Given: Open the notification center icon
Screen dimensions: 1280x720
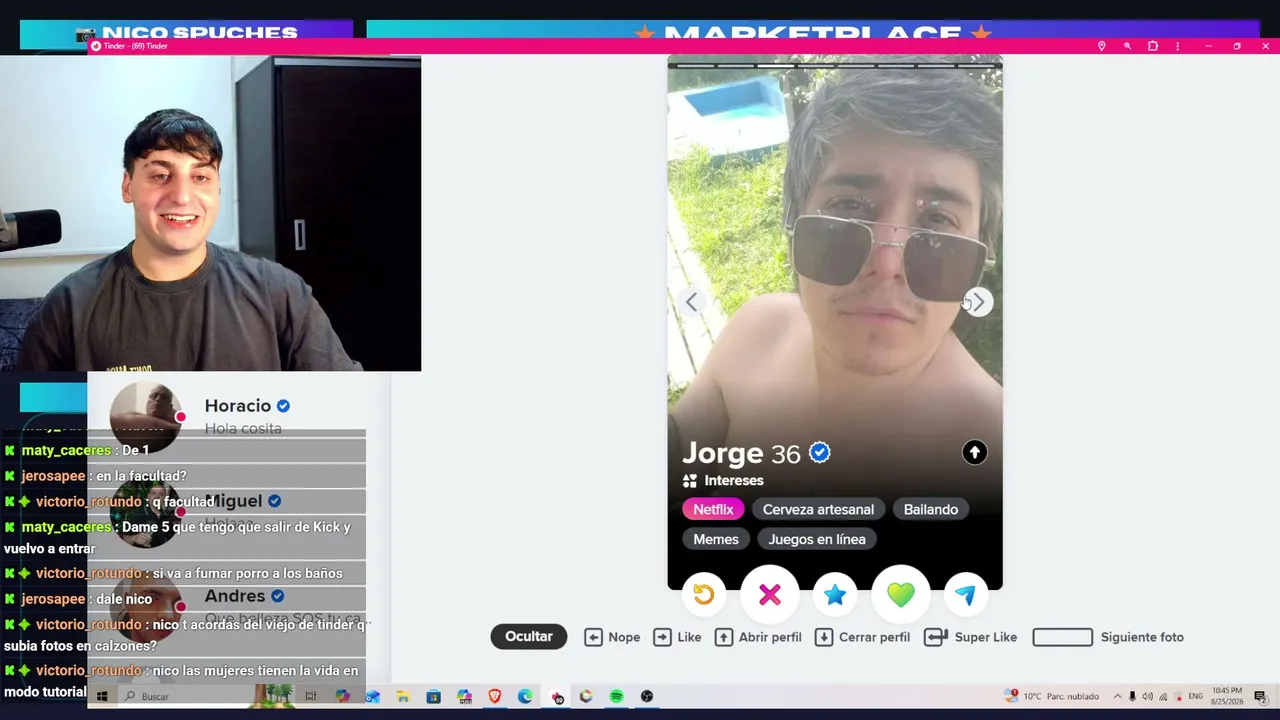Looking at the screenshot, I should pos(1260,696).
